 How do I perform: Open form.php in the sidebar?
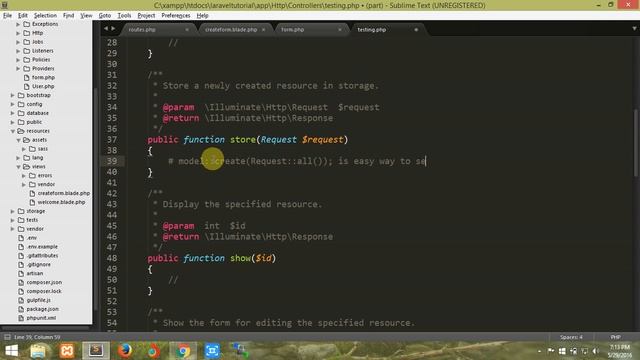pyautogui.click(x=43, y=78)
